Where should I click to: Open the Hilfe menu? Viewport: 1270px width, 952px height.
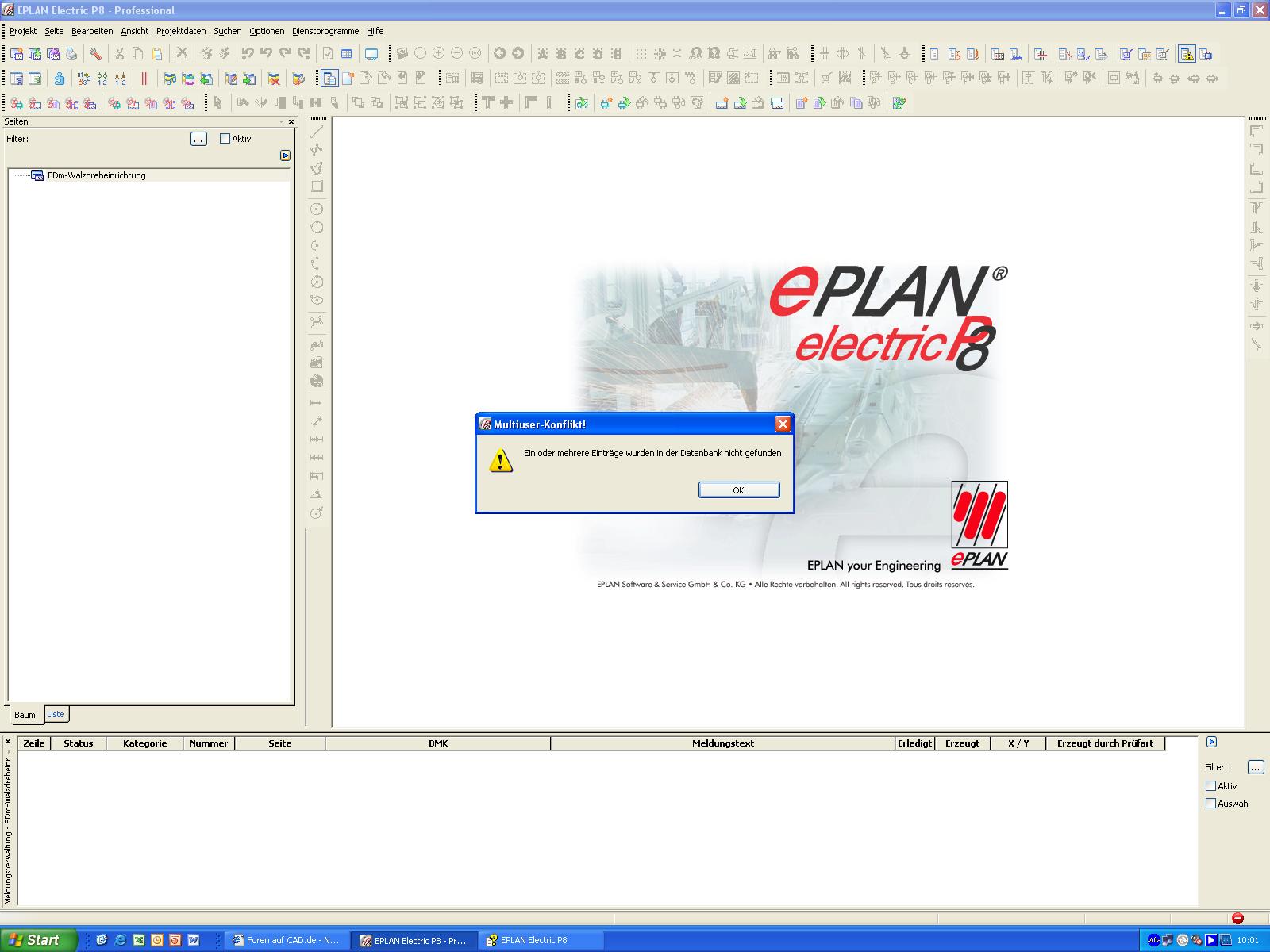[375, 31]
